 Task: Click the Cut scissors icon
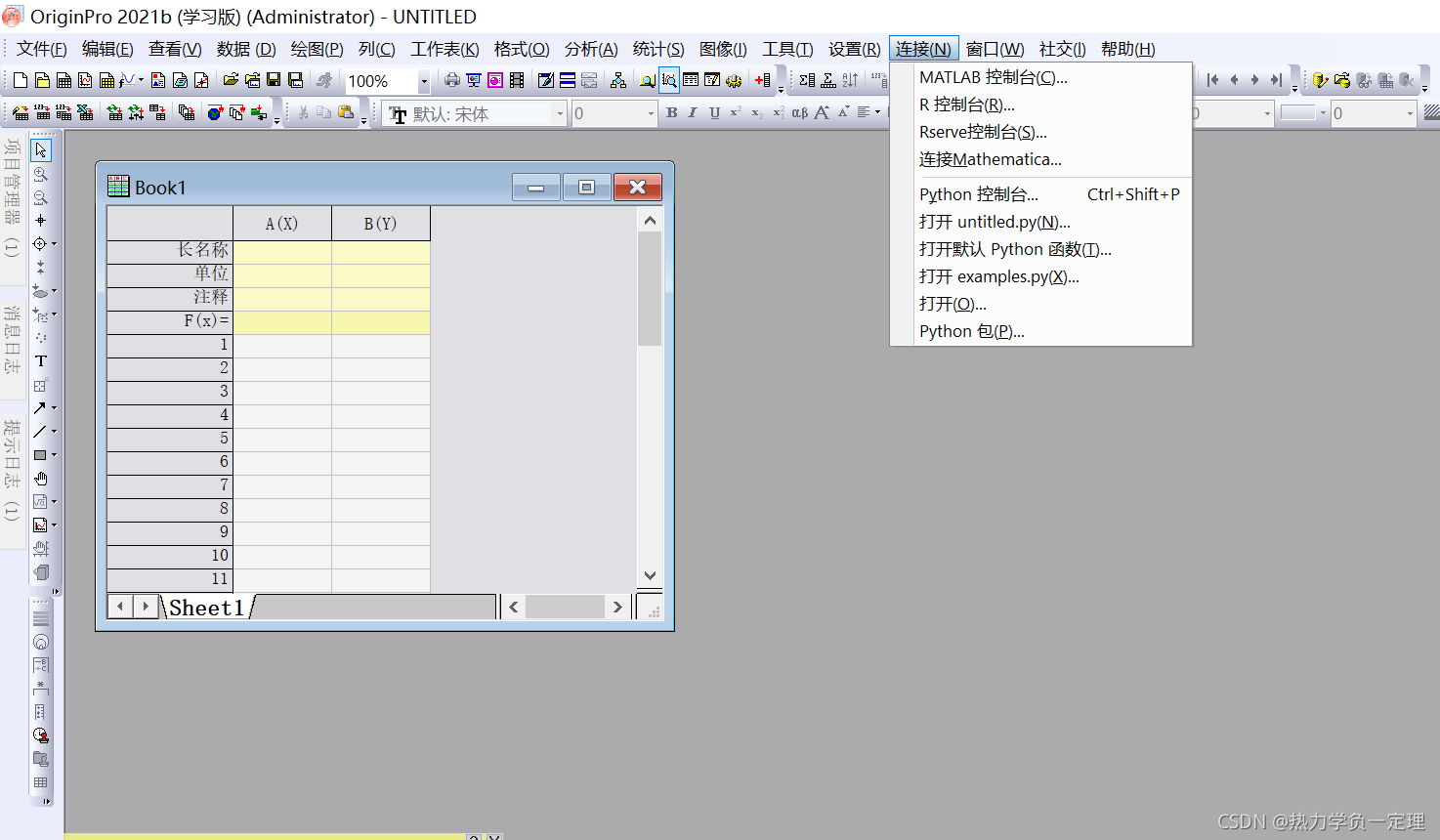(303, 112)
